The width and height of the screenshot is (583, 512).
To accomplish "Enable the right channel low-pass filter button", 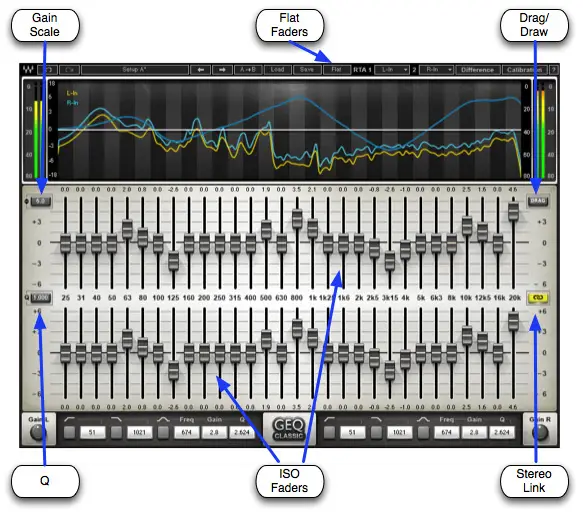I will click(x=376, y=432).
